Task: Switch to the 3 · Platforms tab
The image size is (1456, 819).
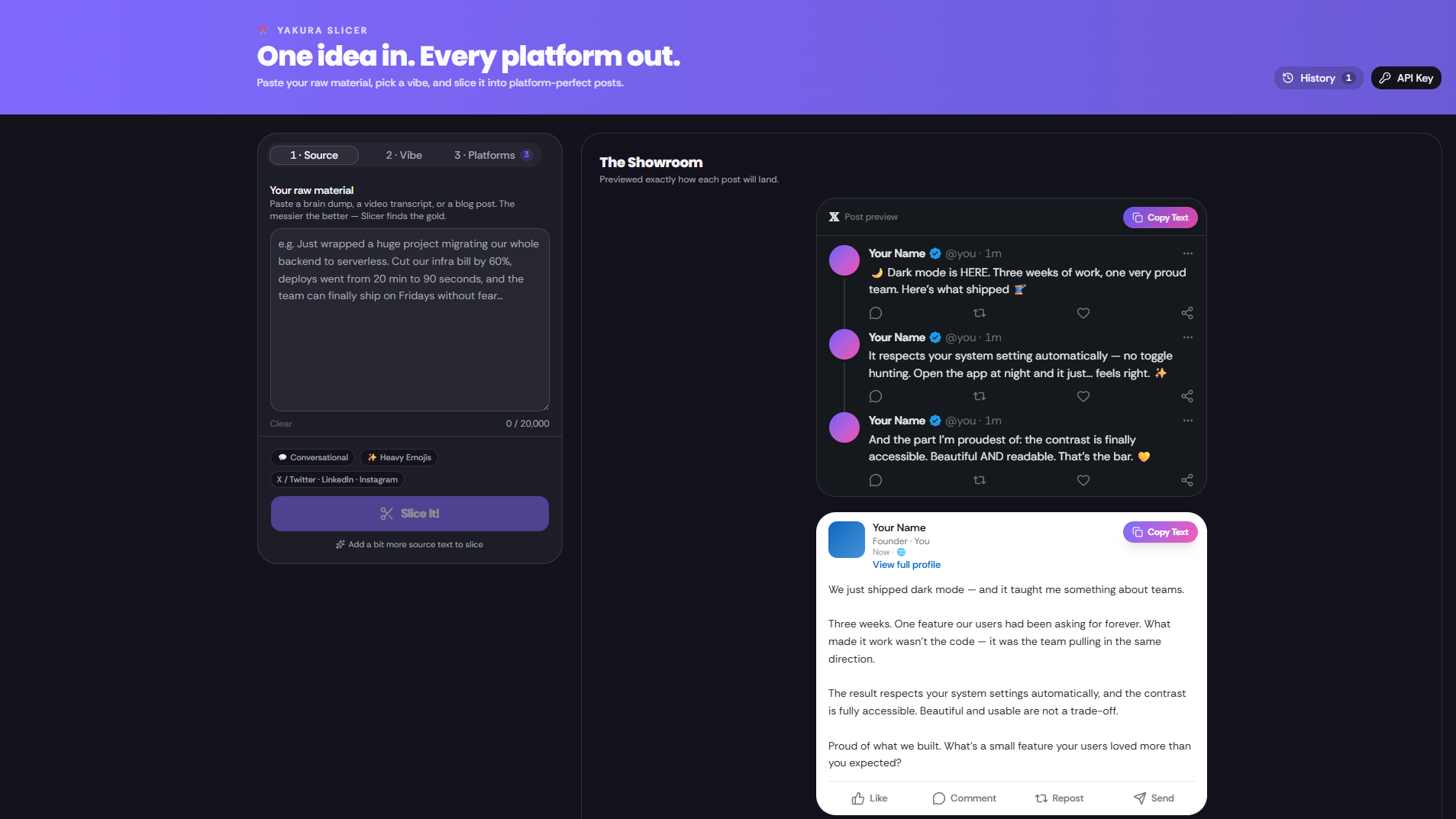Action: point(492,155)
